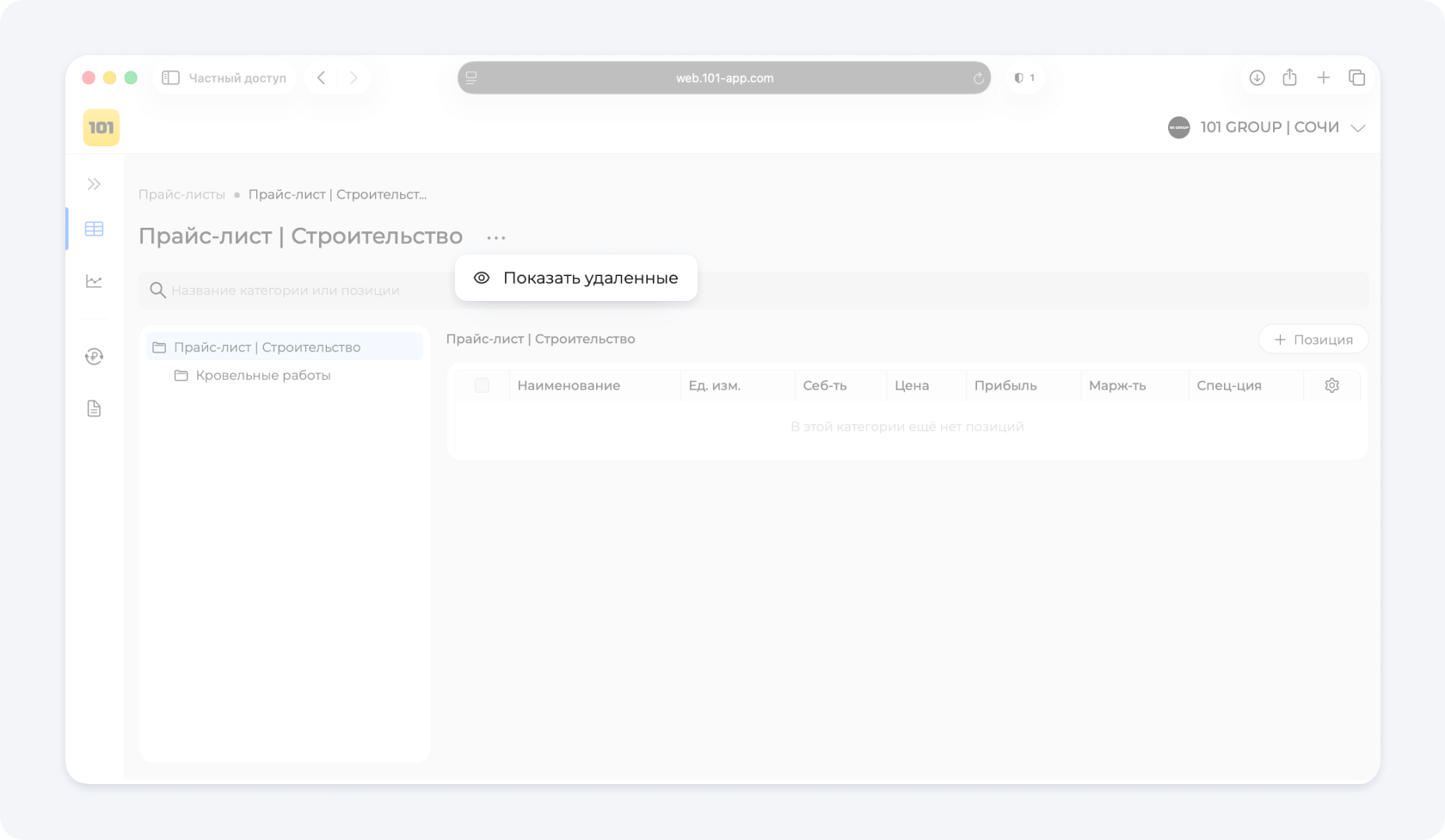
Task: Select 'Прайс-лист | Строительство' root folder in tree
Action: (267, 347)
